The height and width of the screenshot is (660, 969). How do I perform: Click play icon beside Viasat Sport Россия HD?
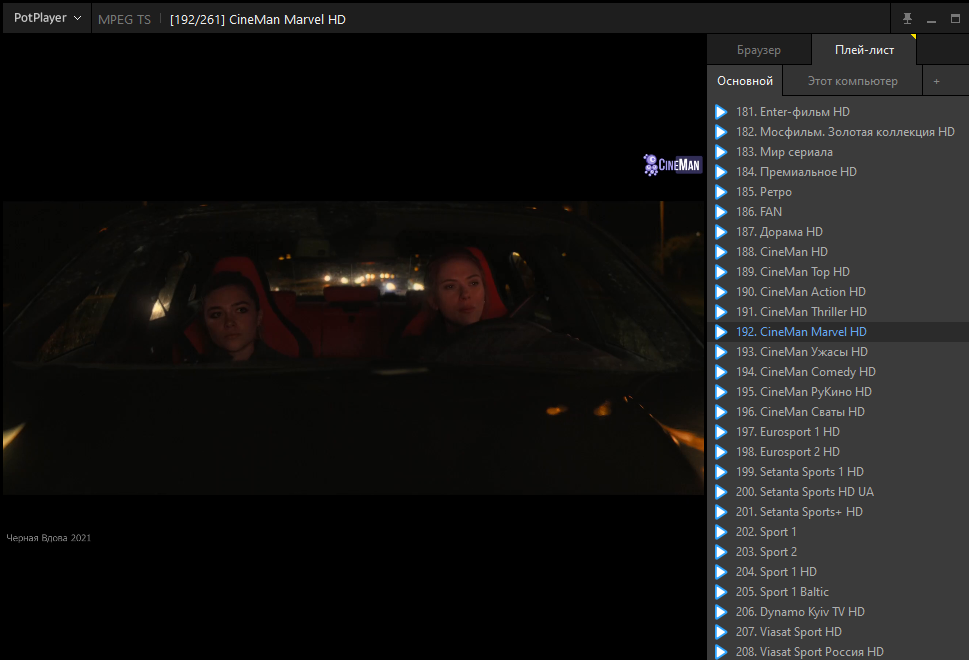[x=721, y=652]
